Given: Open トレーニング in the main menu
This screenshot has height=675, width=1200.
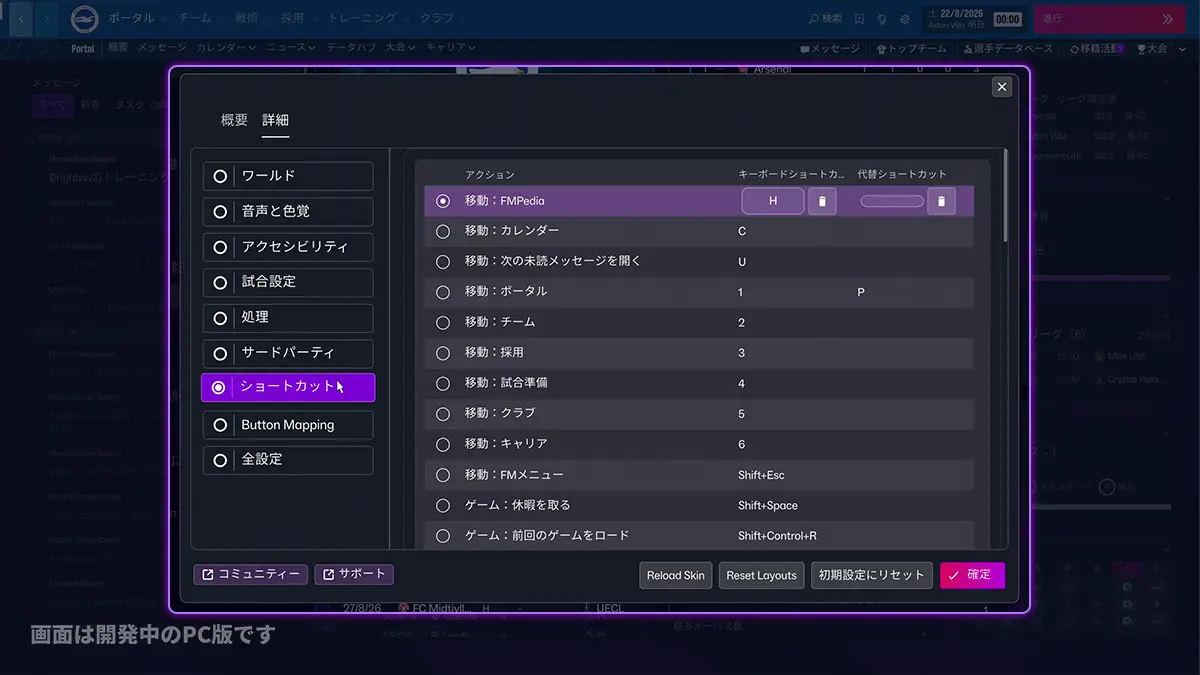Looking at the screenshot, I should (x=362, y=18).
